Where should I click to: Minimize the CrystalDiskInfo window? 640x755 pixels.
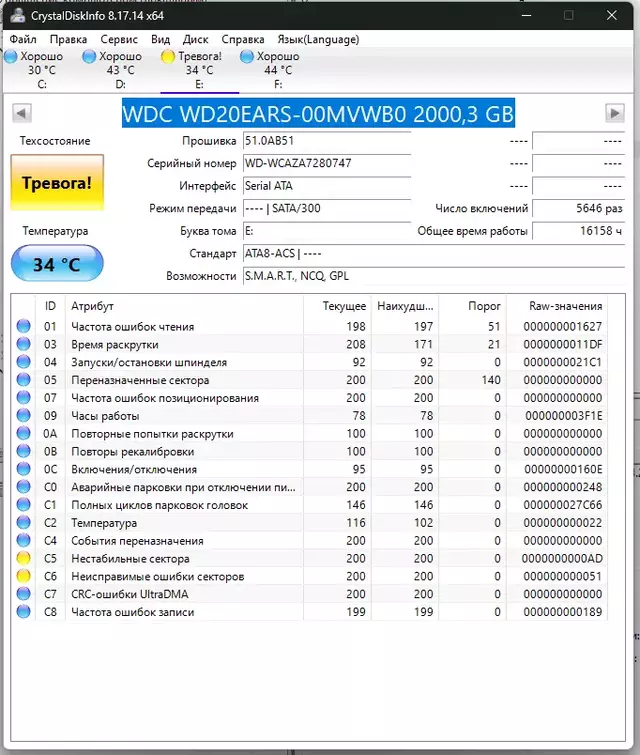click(x=526, y=15)
